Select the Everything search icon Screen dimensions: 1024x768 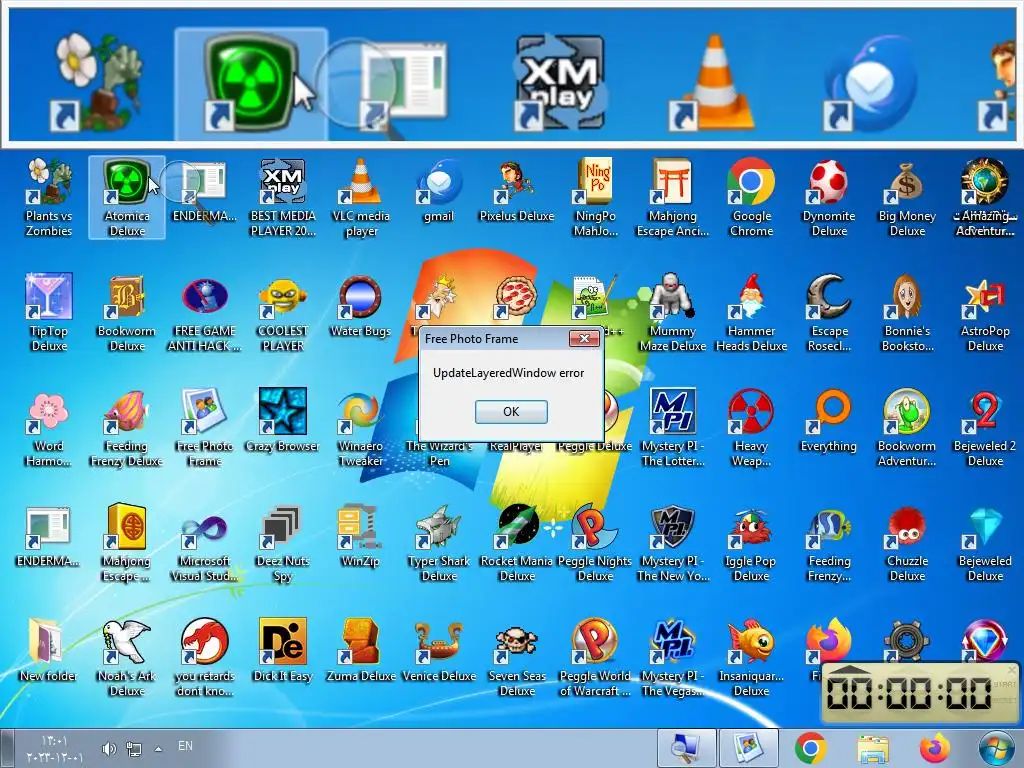click(x=829, y=421)
